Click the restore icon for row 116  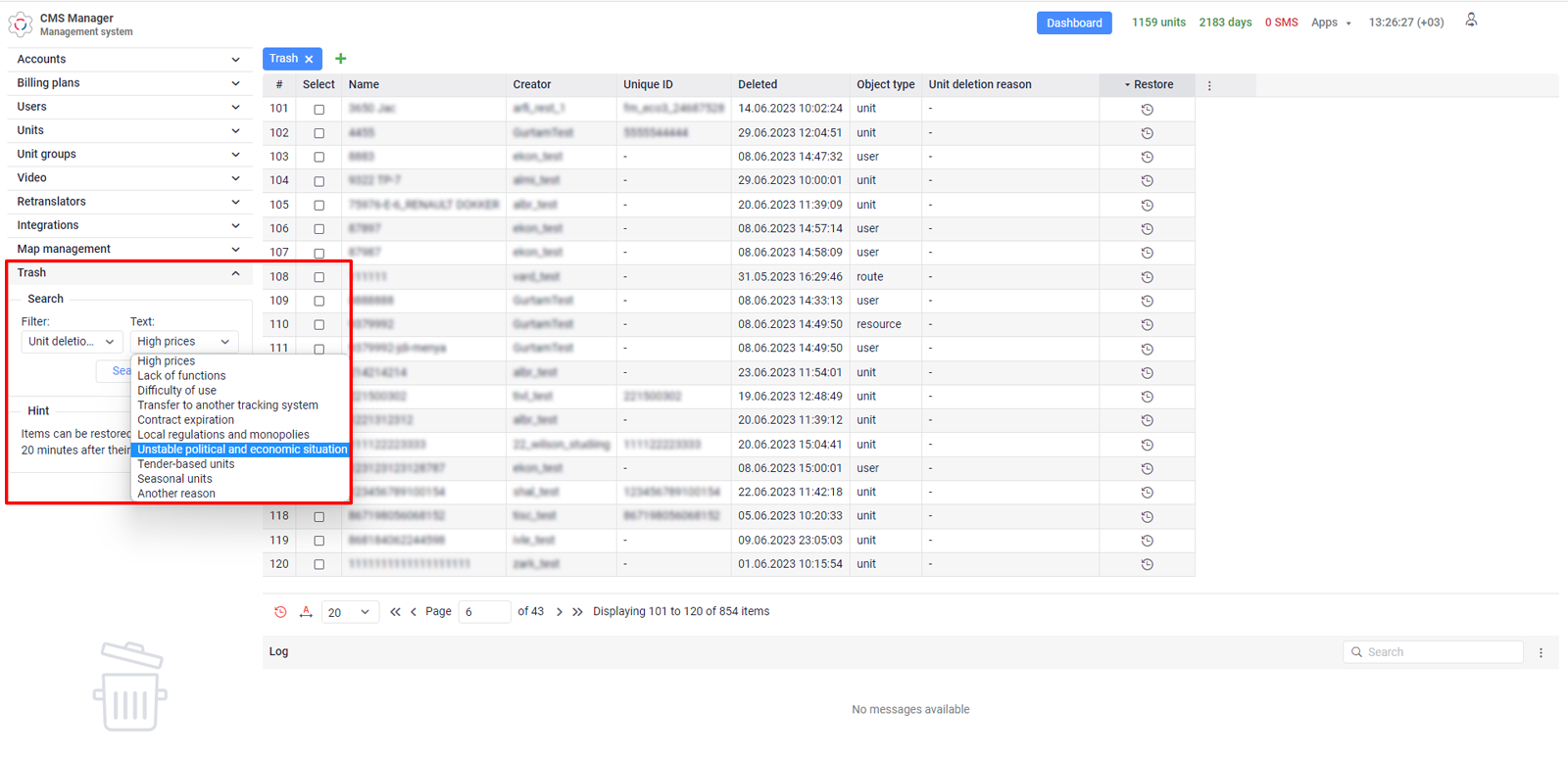click(x=1147, y=468)
